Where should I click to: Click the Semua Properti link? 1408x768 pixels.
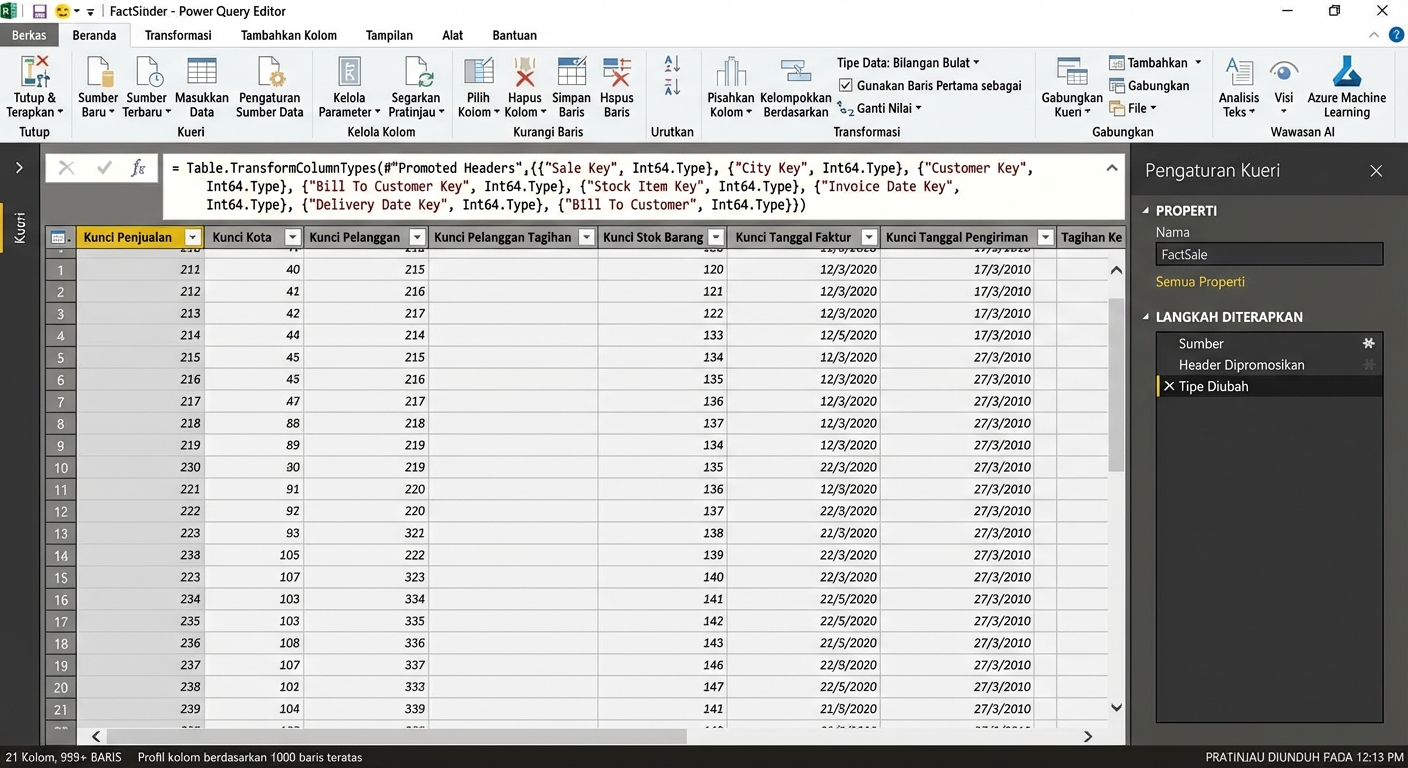tap(1200, 281)
